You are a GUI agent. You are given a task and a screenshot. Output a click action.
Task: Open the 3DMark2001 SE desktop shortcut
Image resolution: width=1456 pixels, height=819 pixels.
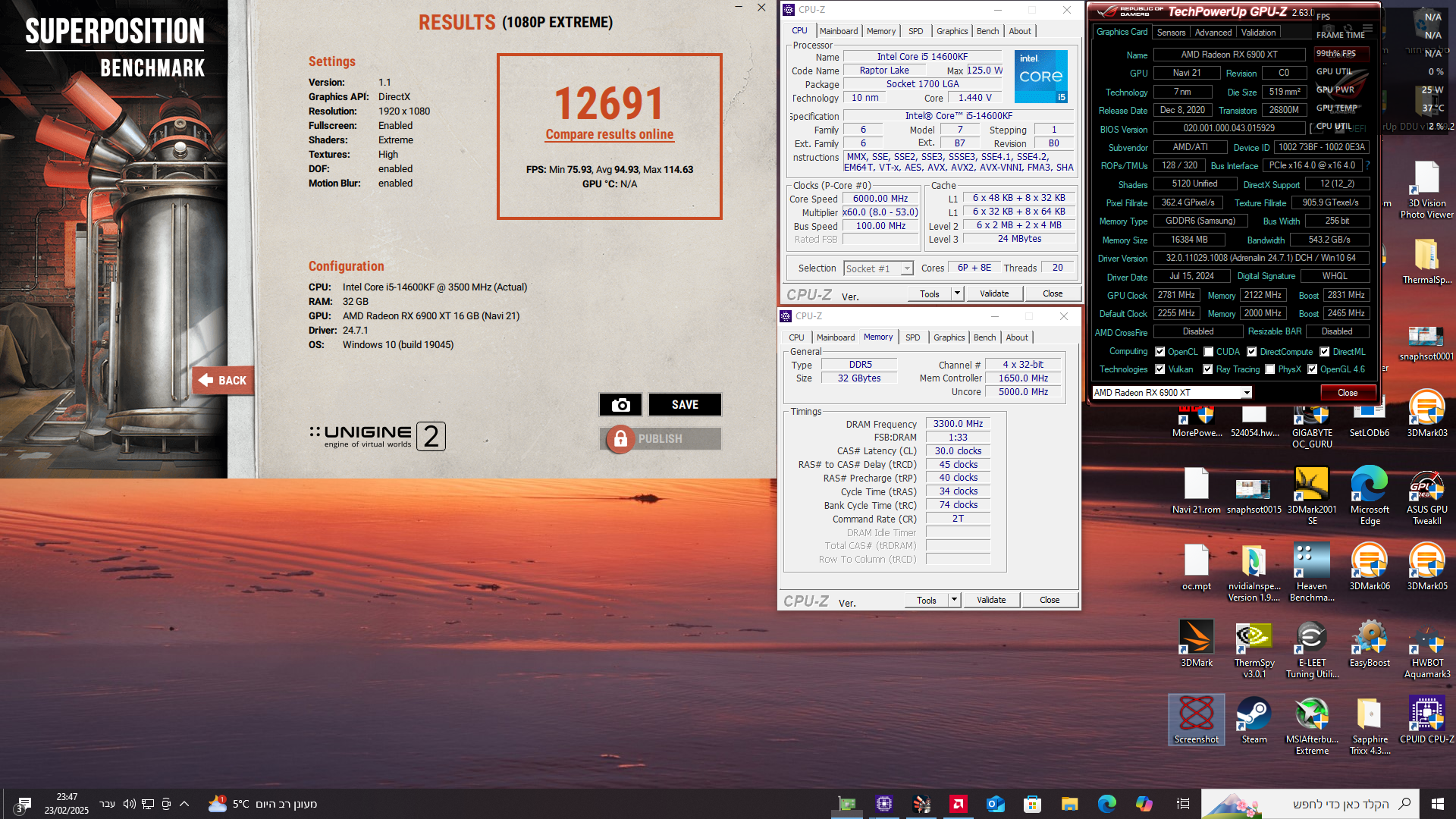pyautogui.click(x=1312, y=496)
